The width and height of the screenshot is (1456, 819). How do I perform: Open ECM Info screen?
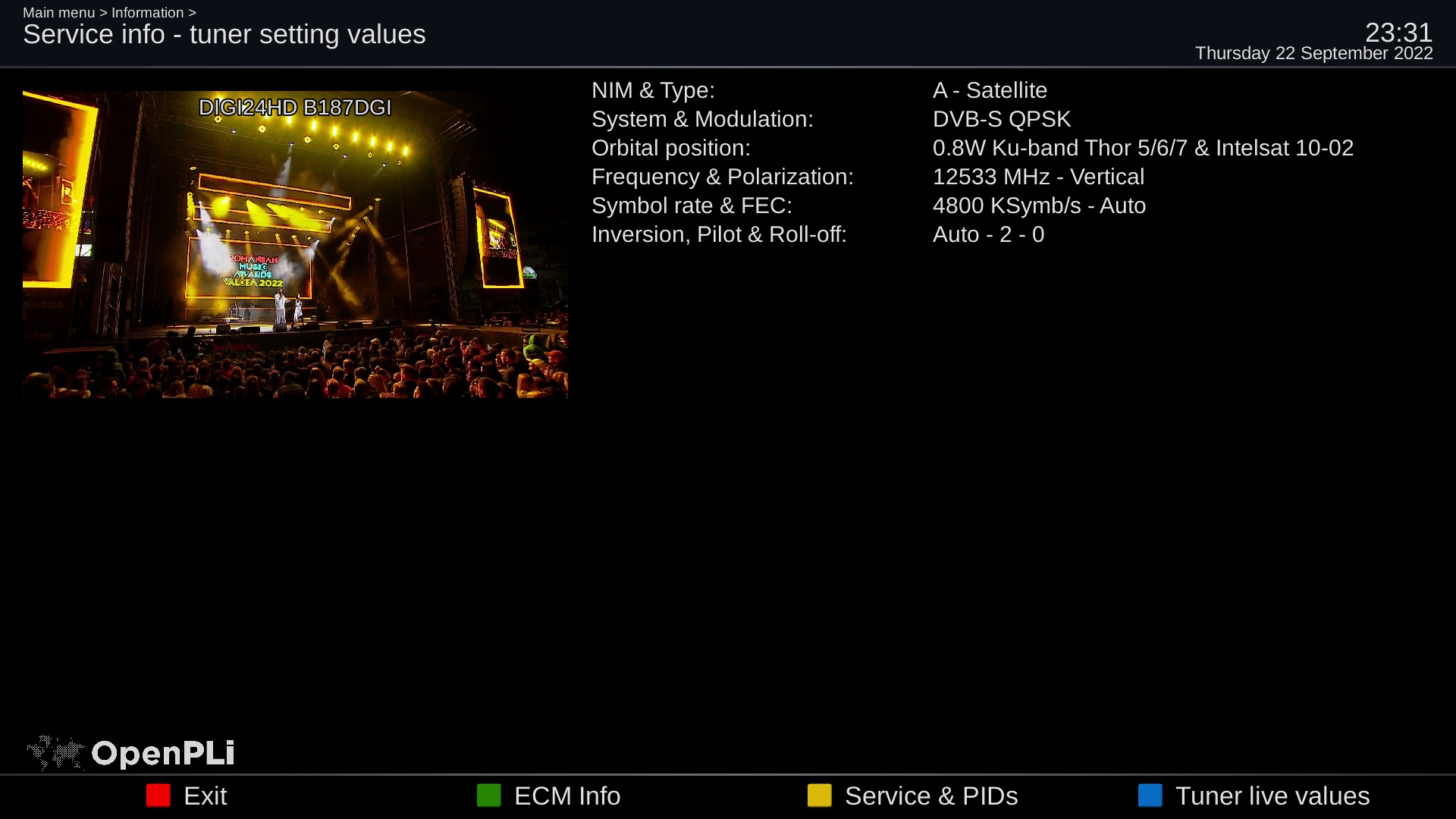566,795
